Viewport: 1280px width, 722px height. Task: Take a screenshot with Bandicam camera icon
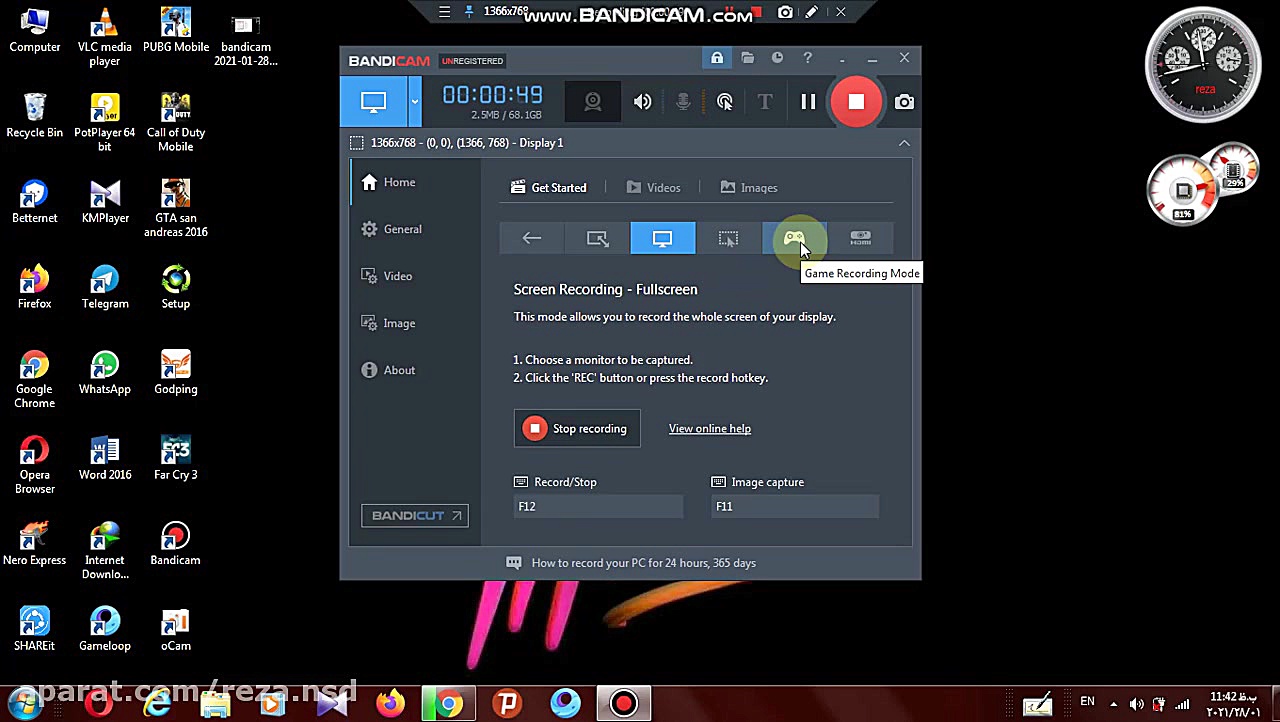click(x=904, y=102)
